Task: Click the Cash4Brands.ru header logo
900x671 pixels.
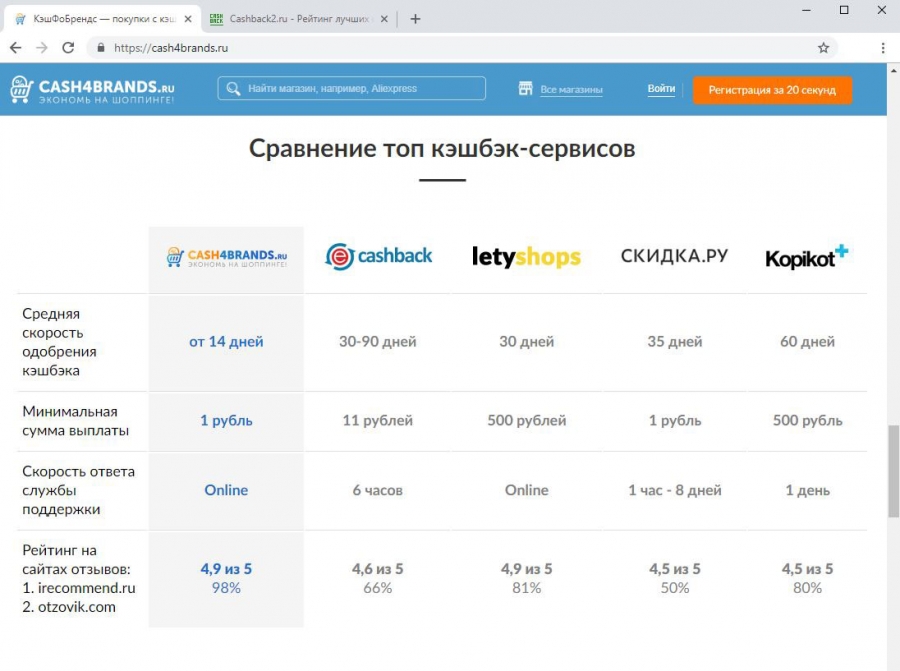Action: point(92,90)
